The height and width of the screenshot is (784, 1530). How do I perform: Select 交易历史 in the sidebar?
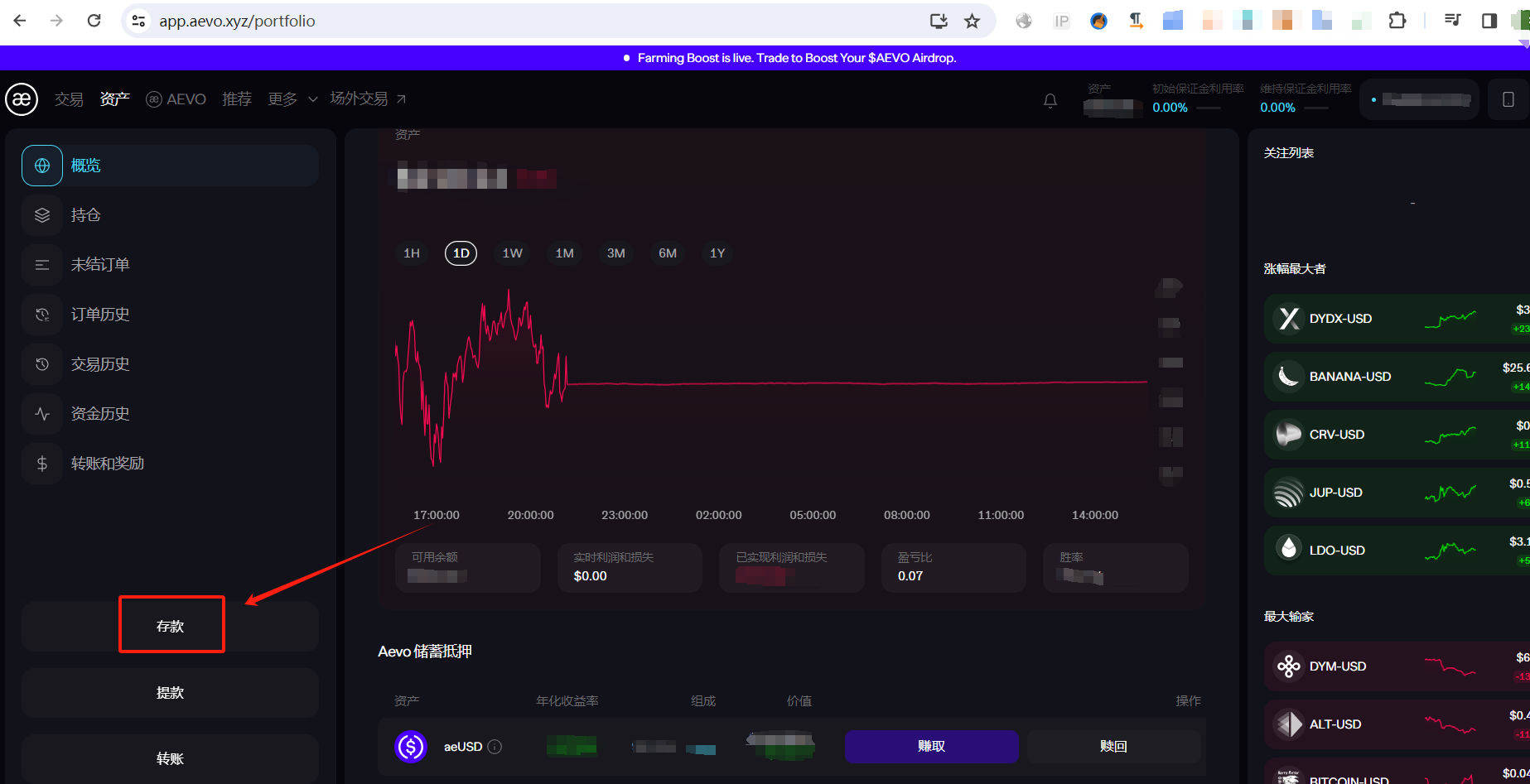170,364
